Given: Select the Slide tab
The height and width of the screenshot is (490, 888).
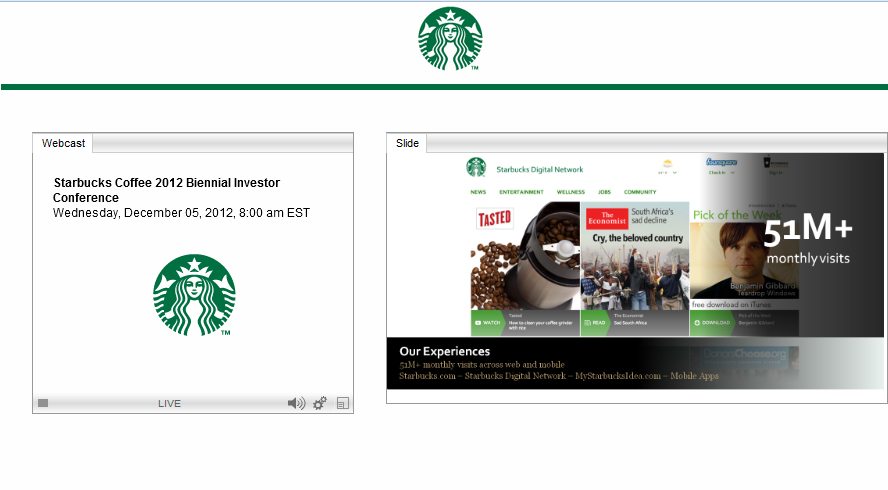Looking at the screenshot, I should [x=407, y=143].
